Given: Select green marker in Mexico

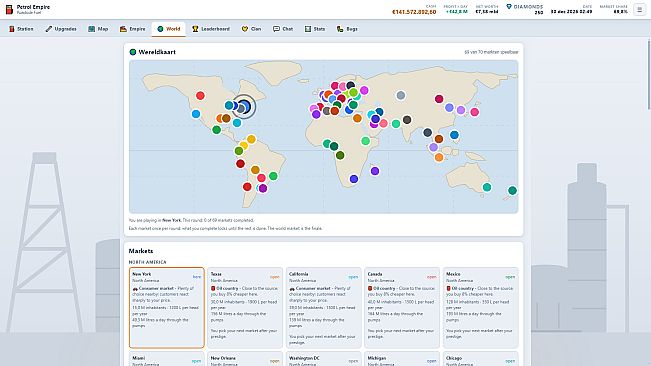Looking at the screenshot, I should [x=216, y=130].
